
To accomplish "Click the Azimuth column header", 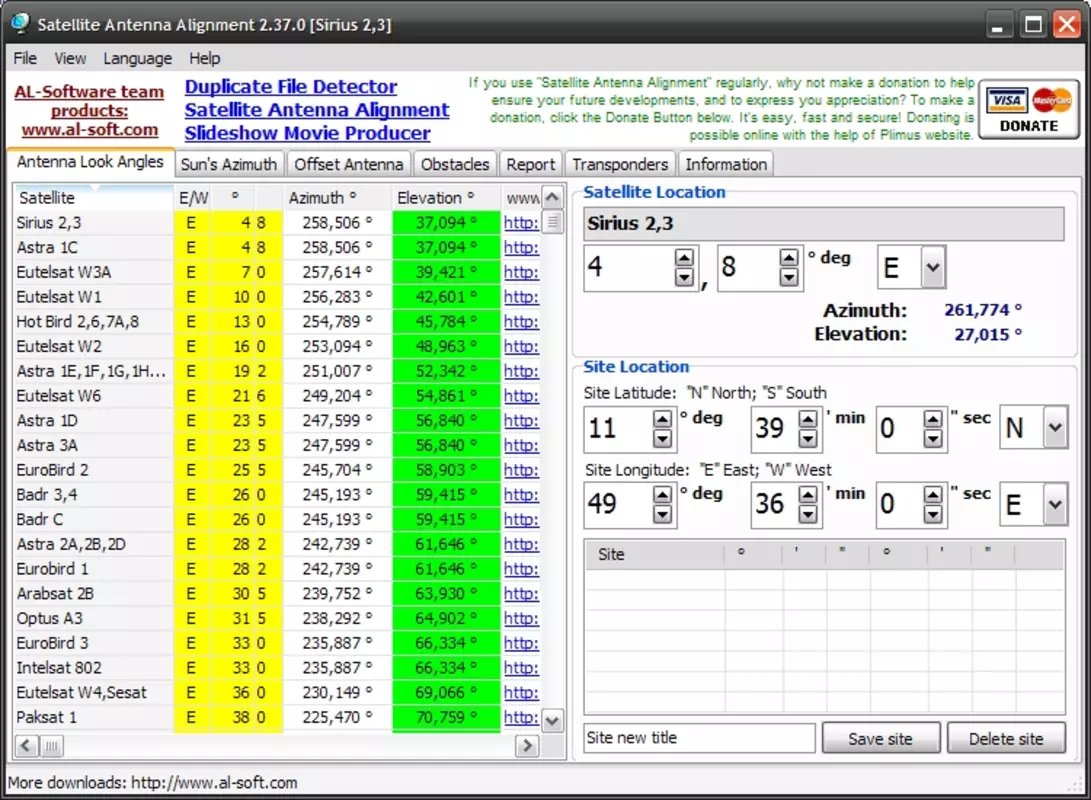I will click(337, 198).
